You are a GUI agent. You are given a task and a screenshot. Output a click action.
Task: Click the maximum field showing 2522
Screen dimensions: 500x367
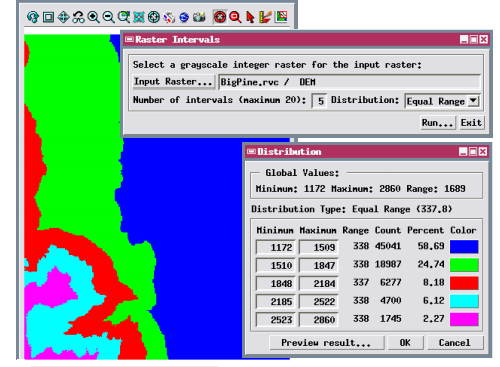[x=319, y=302]
